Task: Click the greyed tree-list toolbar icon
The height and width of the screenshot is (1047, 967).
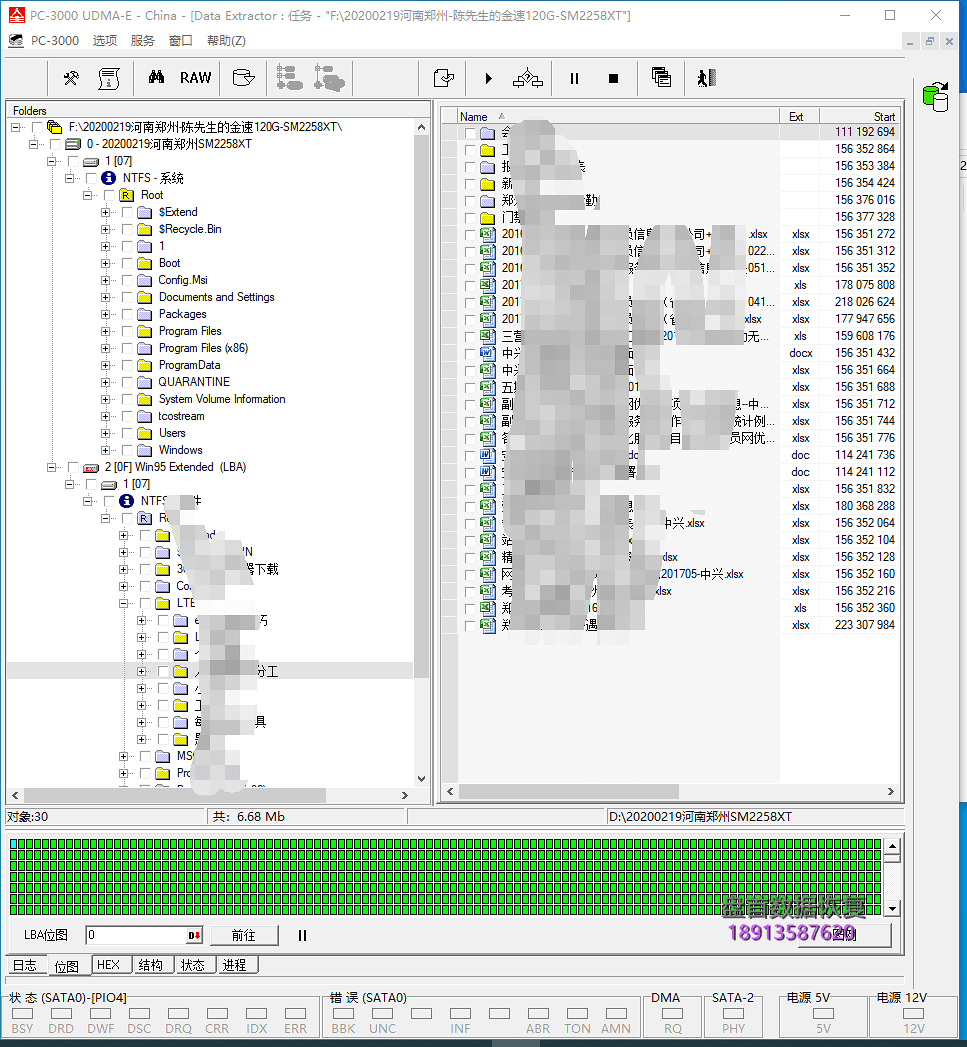Action: tap(289, 78)
